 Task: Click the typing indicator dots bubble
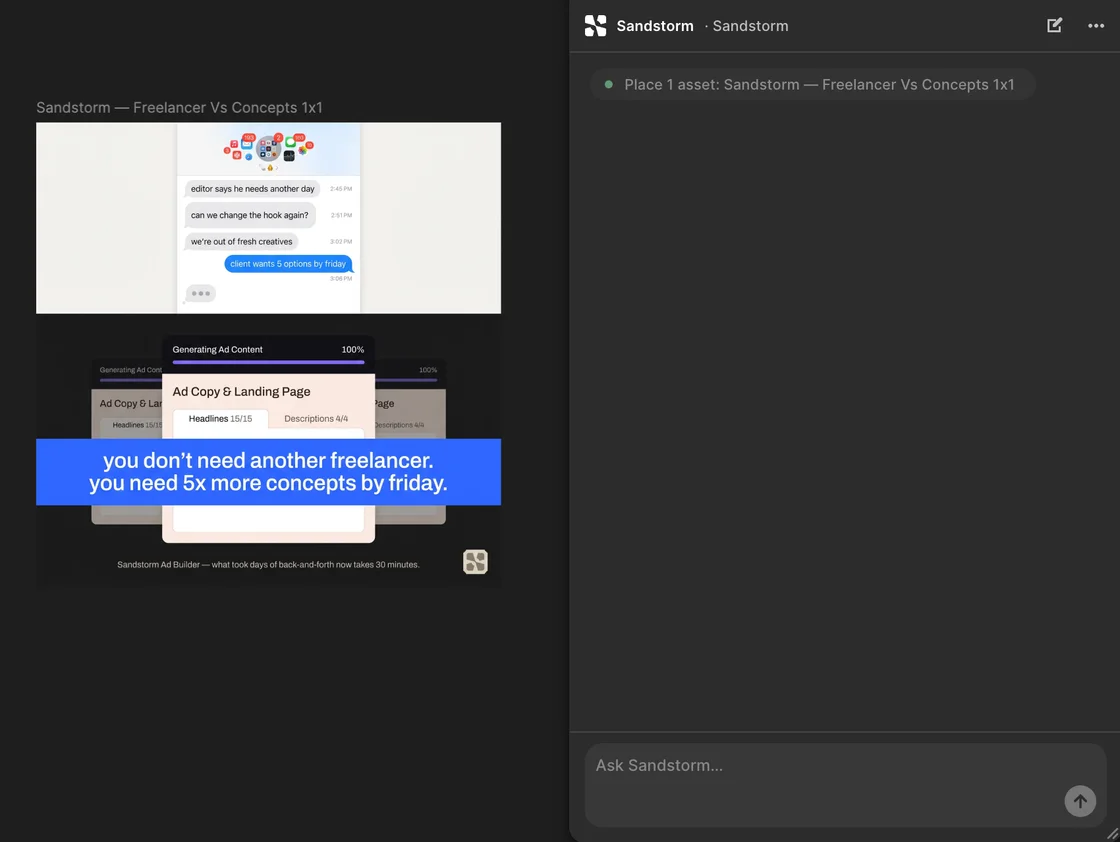201,294
